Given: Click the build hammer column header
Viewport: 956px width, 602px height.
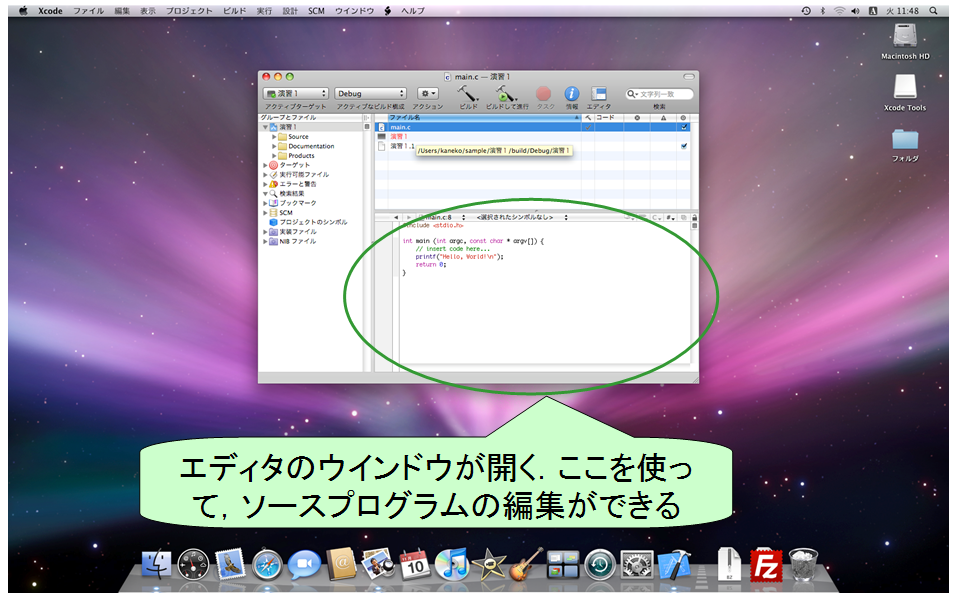Looking at the screenshot, I should pyautogui.click(x=588, y=118).
